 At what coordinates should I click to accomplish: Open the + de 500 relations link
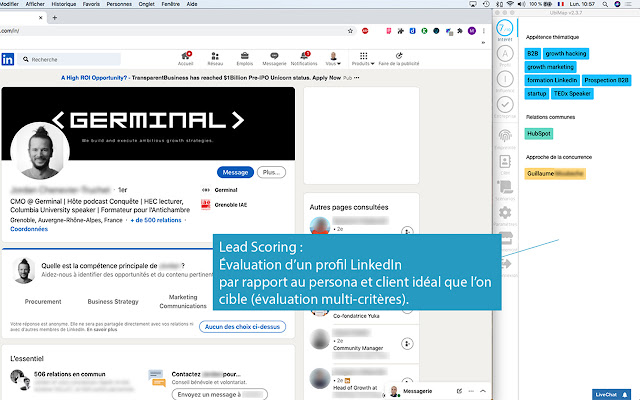click(156, 220)
